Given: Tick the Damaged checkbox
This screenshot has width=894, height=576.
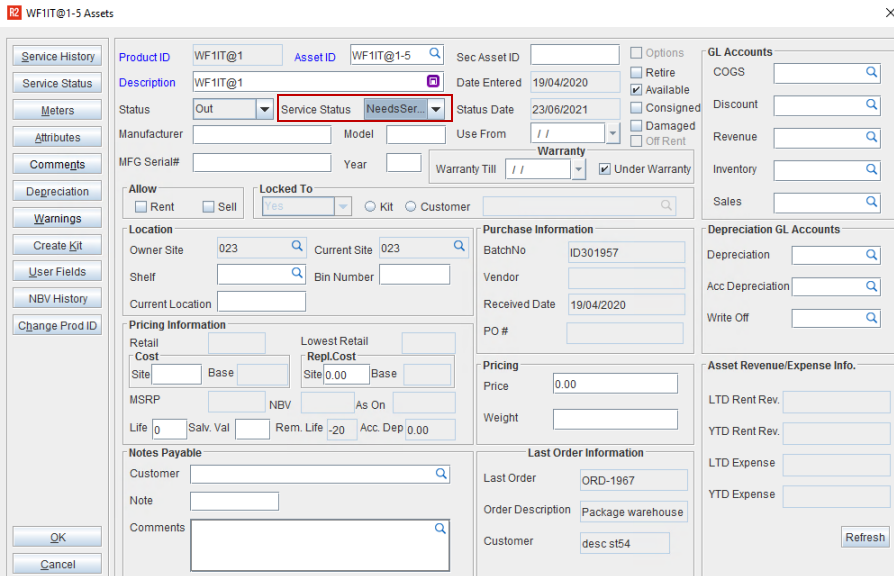Looking at the screenshot, I should pyautogui.click(x=637, y=126).
